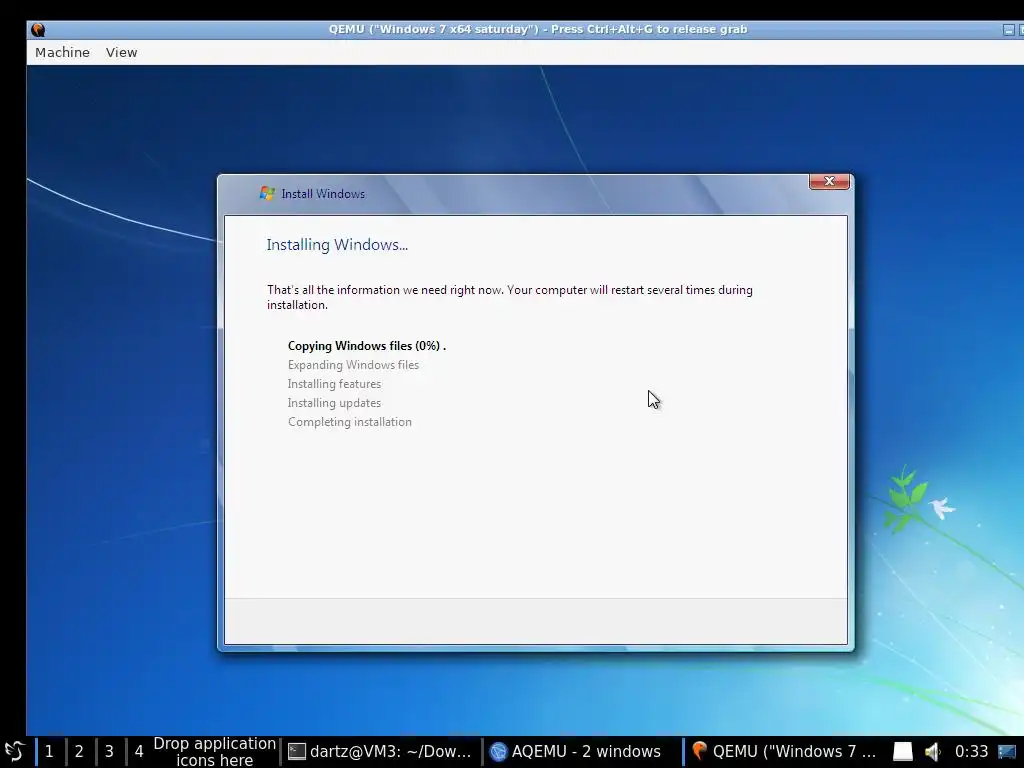Open the panel start menu icon
Image resolution: width=1024 pixels, height=768 pixels.
tap(14, 751)
